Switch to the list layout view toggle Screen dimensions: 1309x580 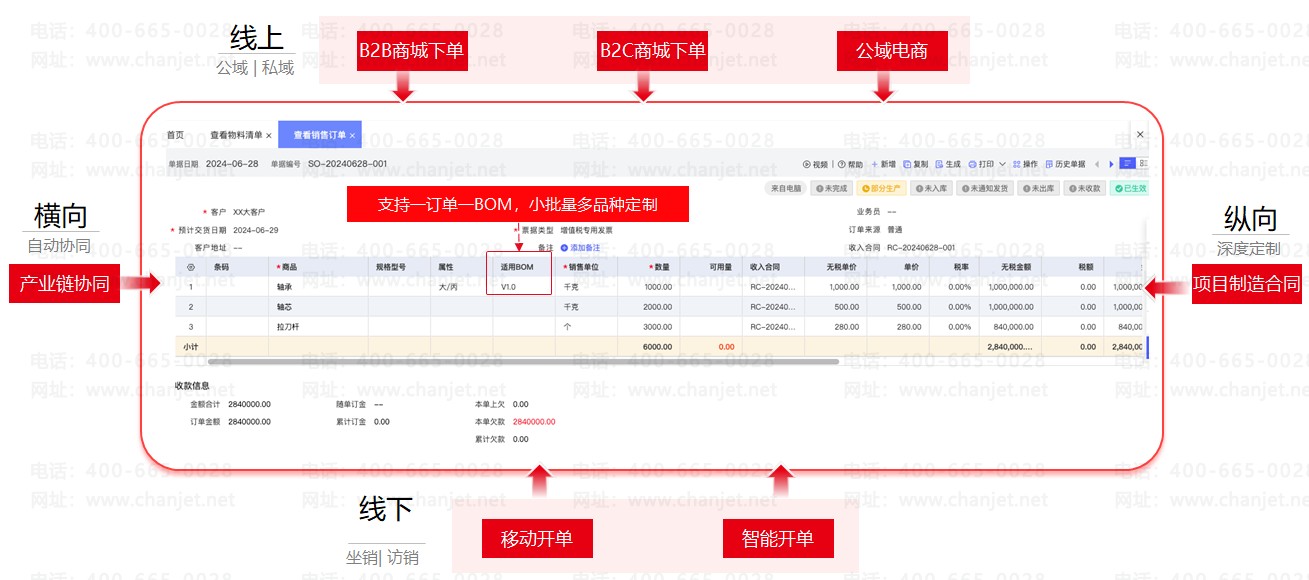[1127, 164]
